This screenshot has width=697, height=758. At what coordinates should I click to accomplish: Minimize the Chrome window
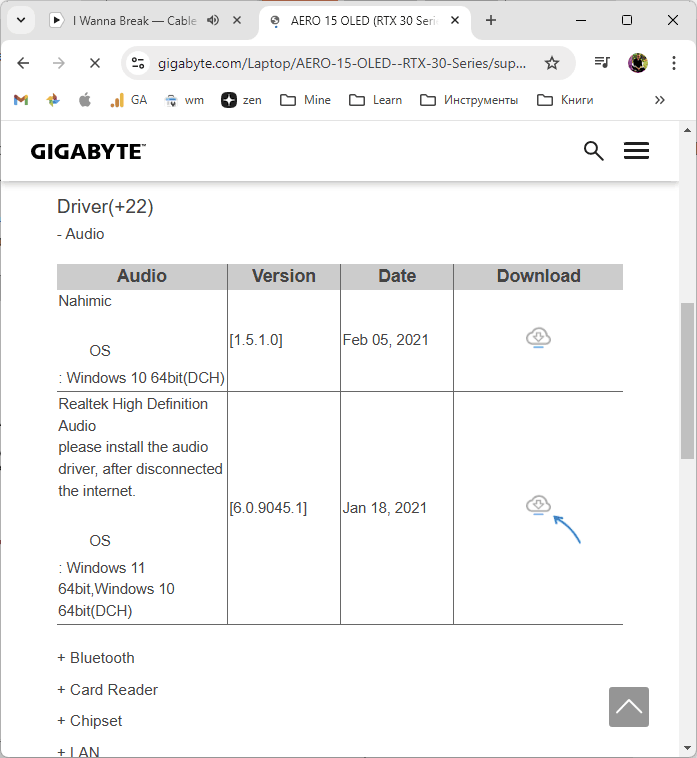point(581,20)
